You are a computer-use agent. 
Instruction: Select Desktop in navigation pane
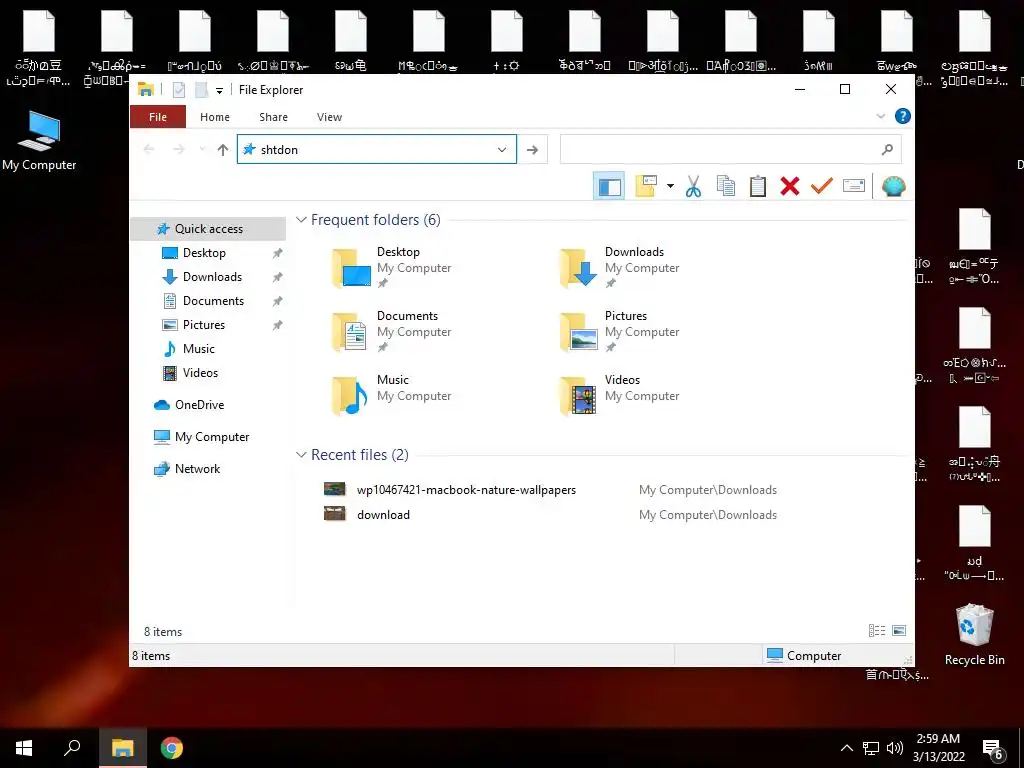tap(204, 253)
